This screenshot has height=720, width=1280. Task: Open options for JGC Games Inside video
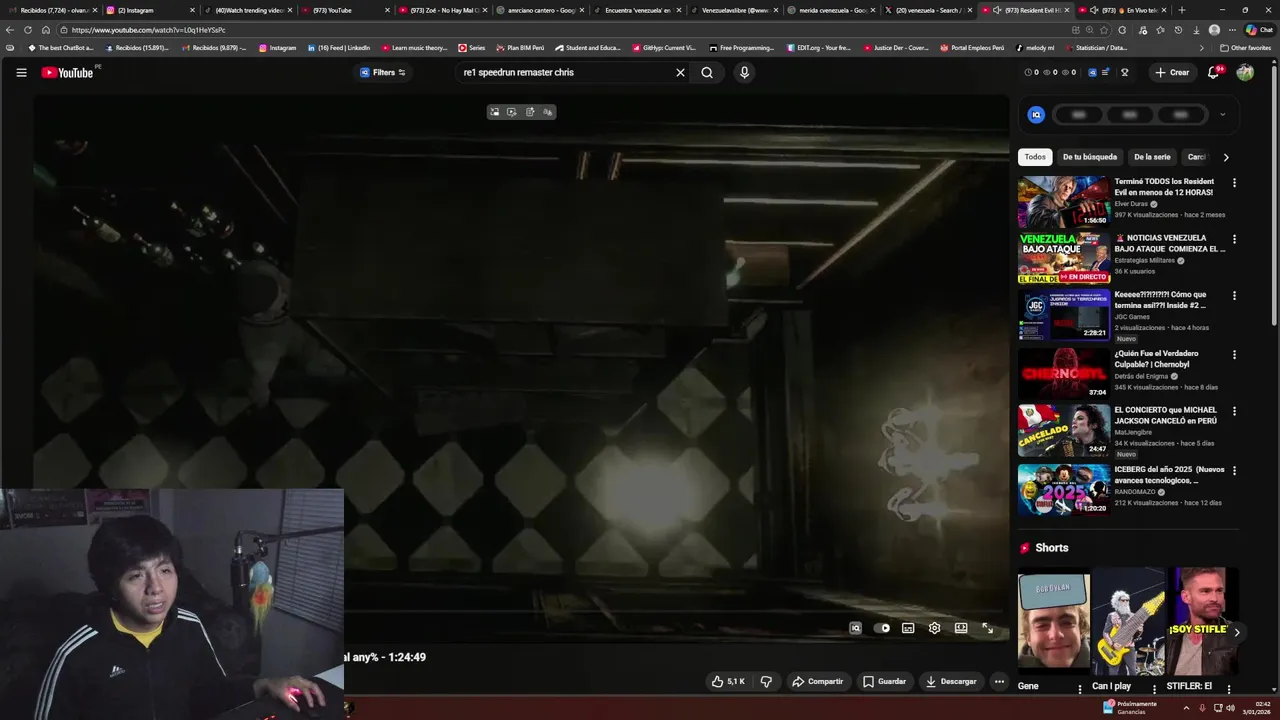pos(1234,296)
